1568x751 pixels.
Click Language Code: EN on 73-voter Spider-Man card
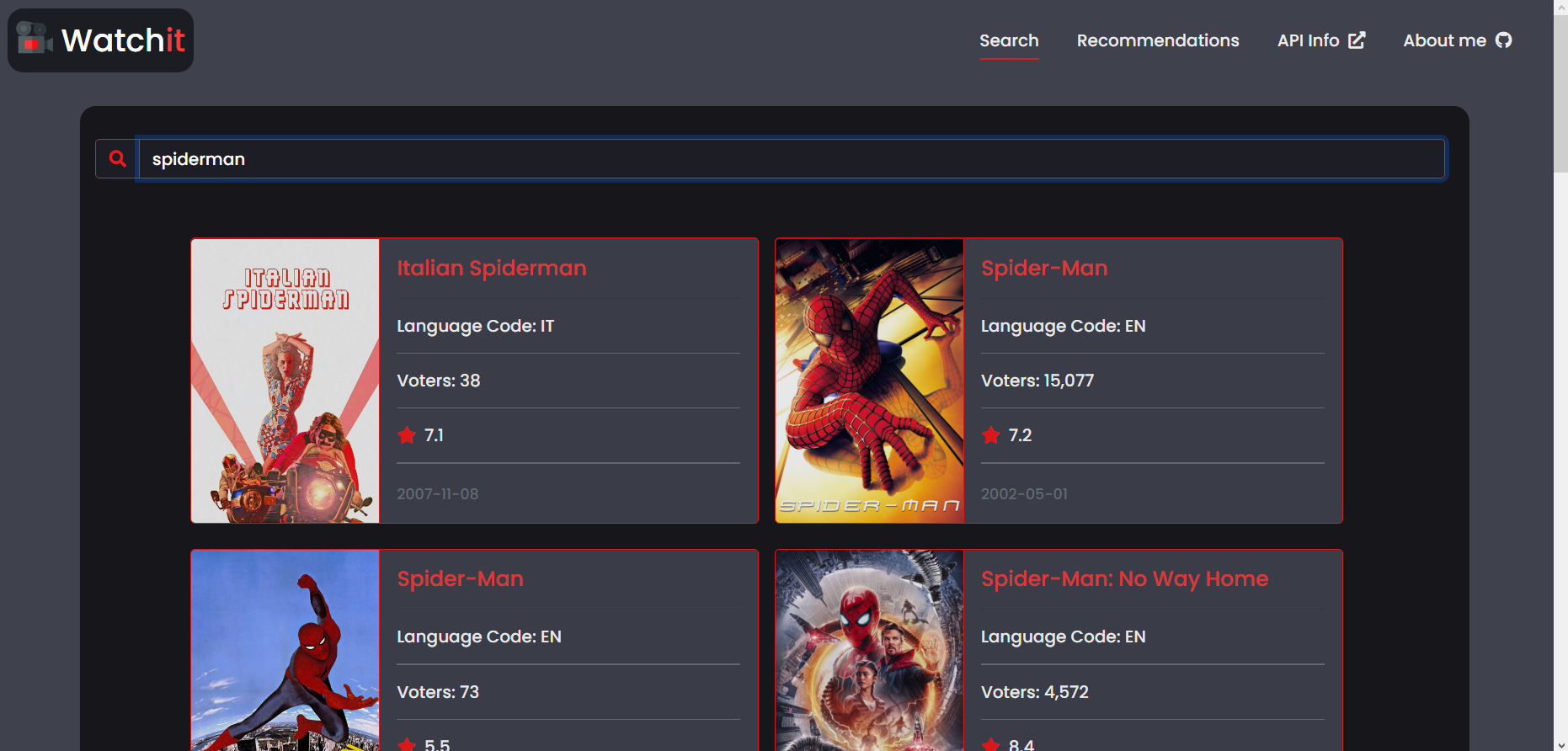coord(479,636)
